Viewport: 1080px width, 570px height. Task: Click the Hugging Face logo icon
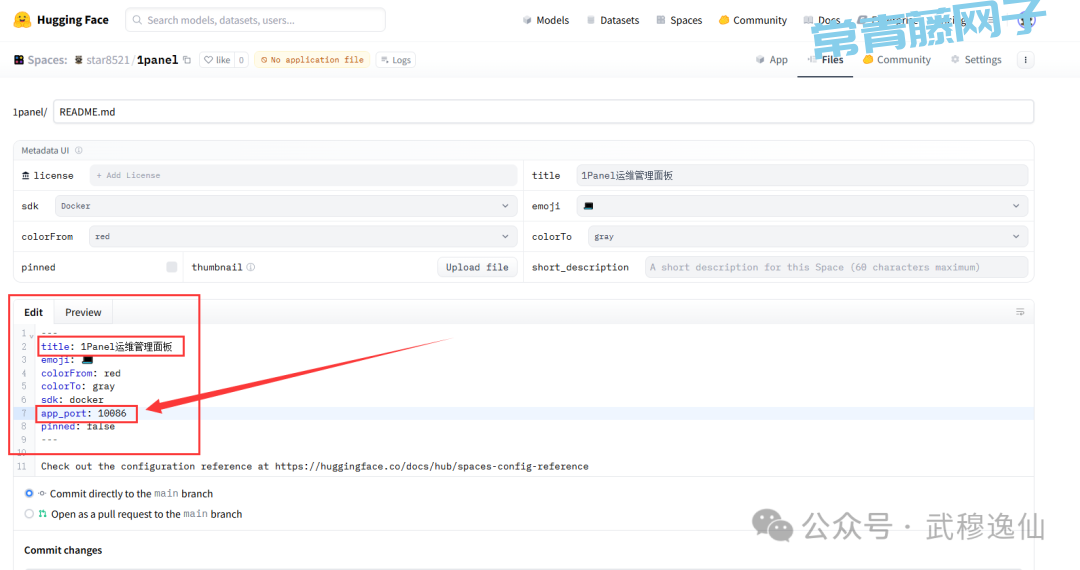pos(22,20)
